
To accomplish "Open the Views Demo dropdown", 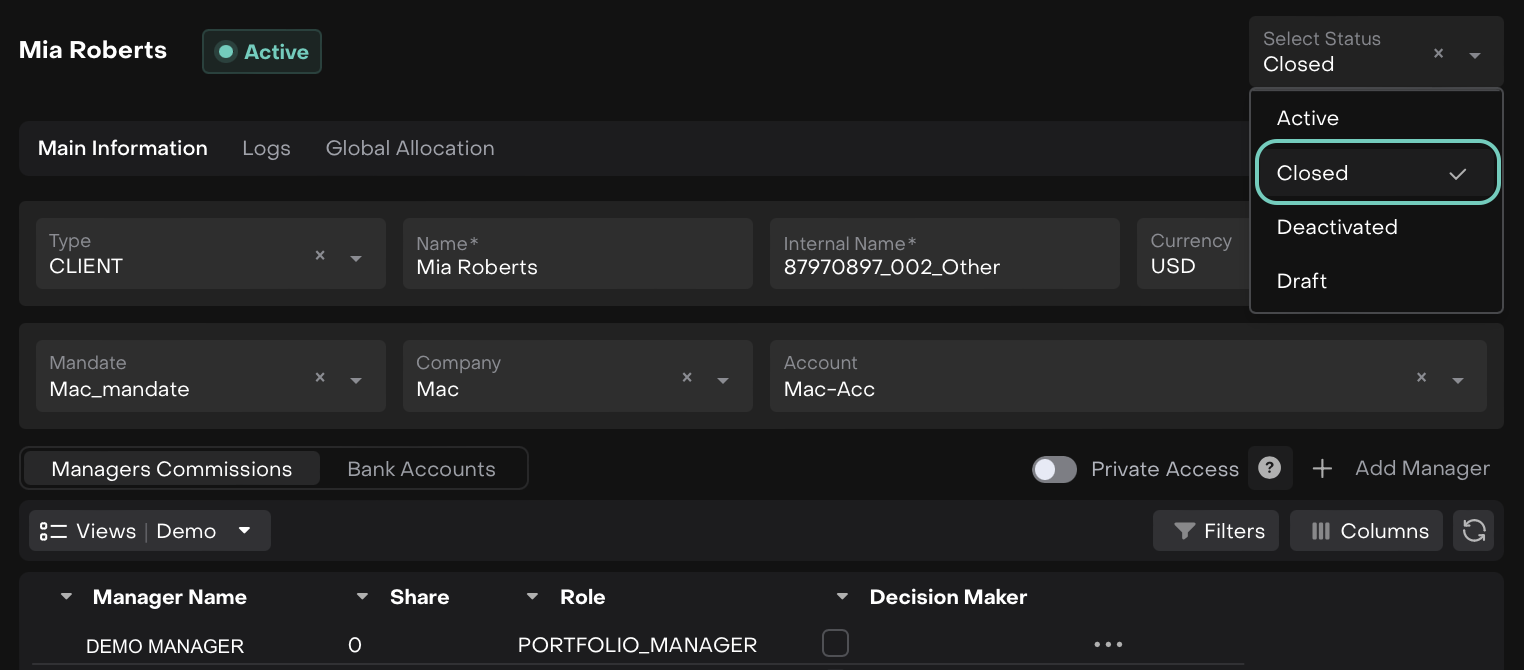I will pyautogui.click(x=150, y=531).
